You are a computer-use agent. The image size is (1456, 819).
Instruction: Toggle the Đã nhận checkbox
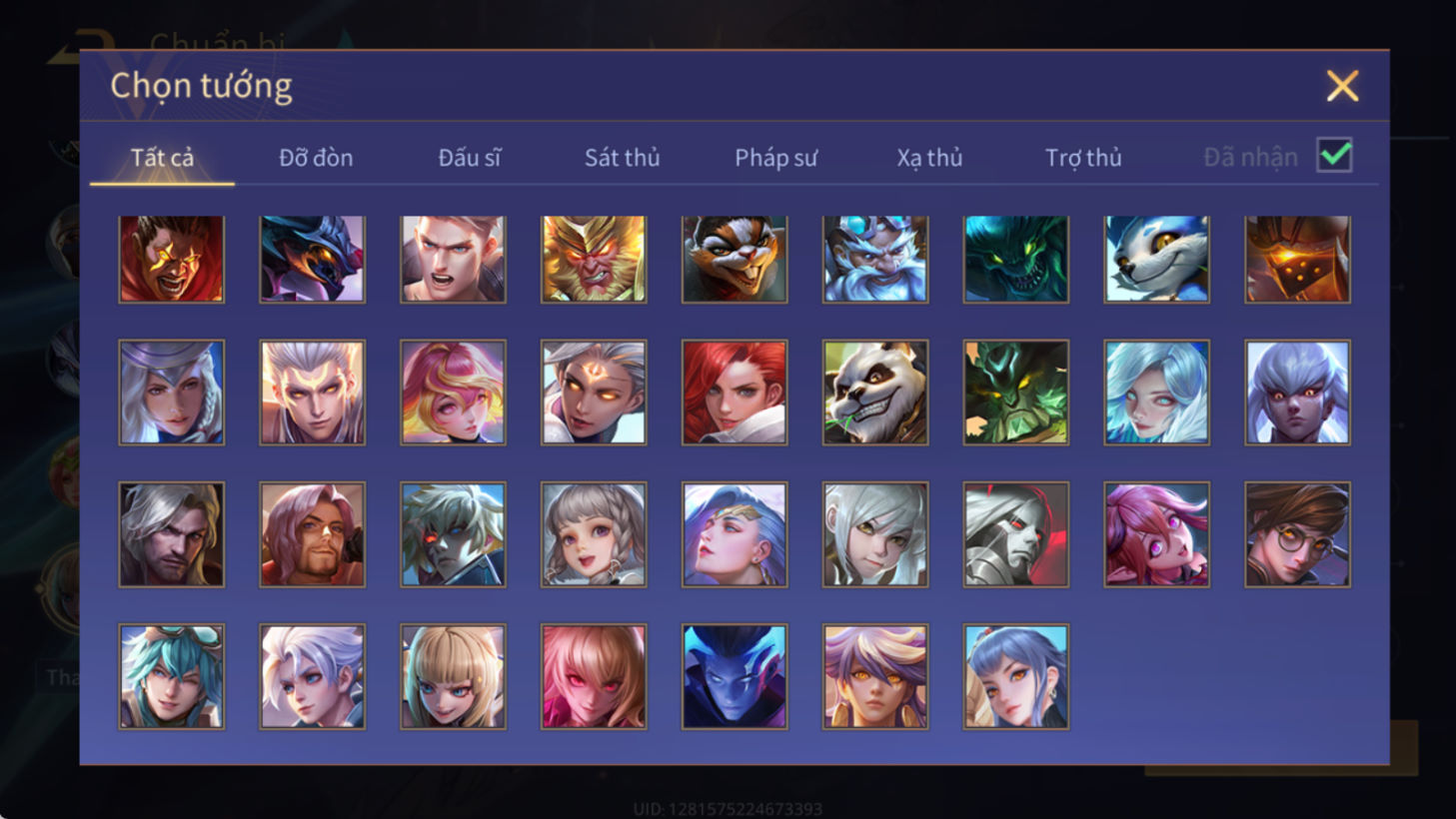coord(1334,156)
